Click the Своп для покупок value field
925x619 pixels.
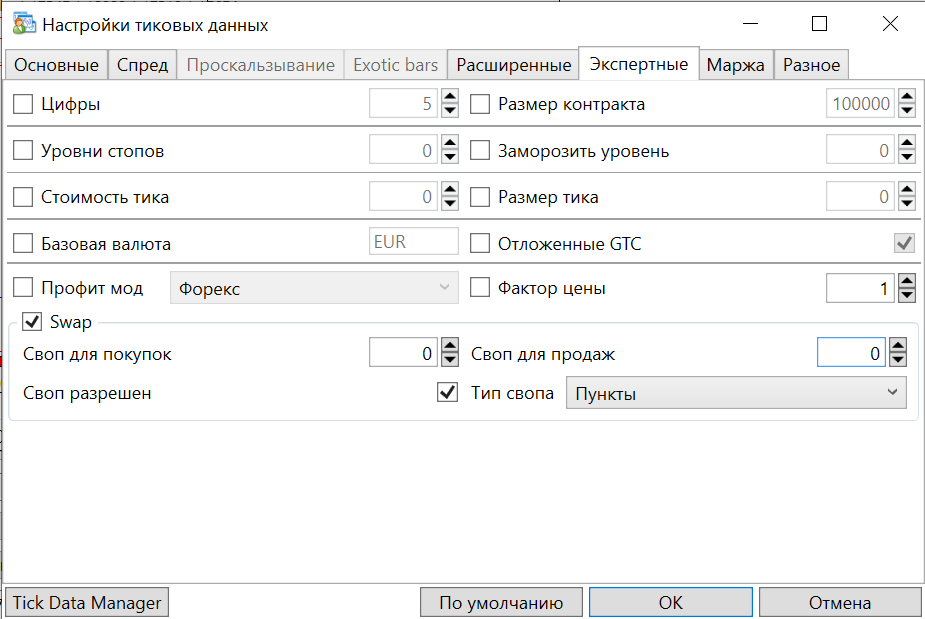point(404,352)
